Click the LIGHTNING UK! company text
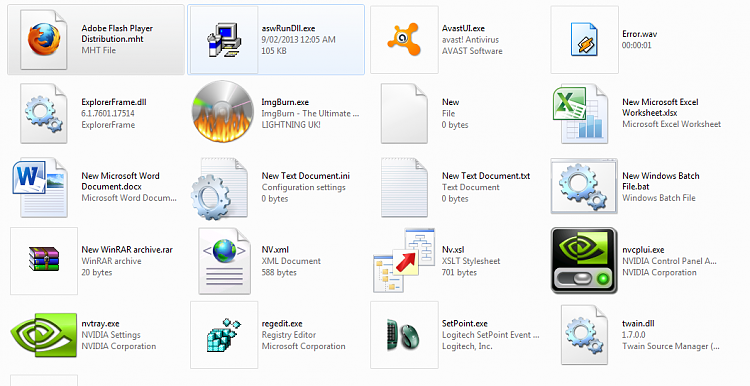 click(291, 125)
